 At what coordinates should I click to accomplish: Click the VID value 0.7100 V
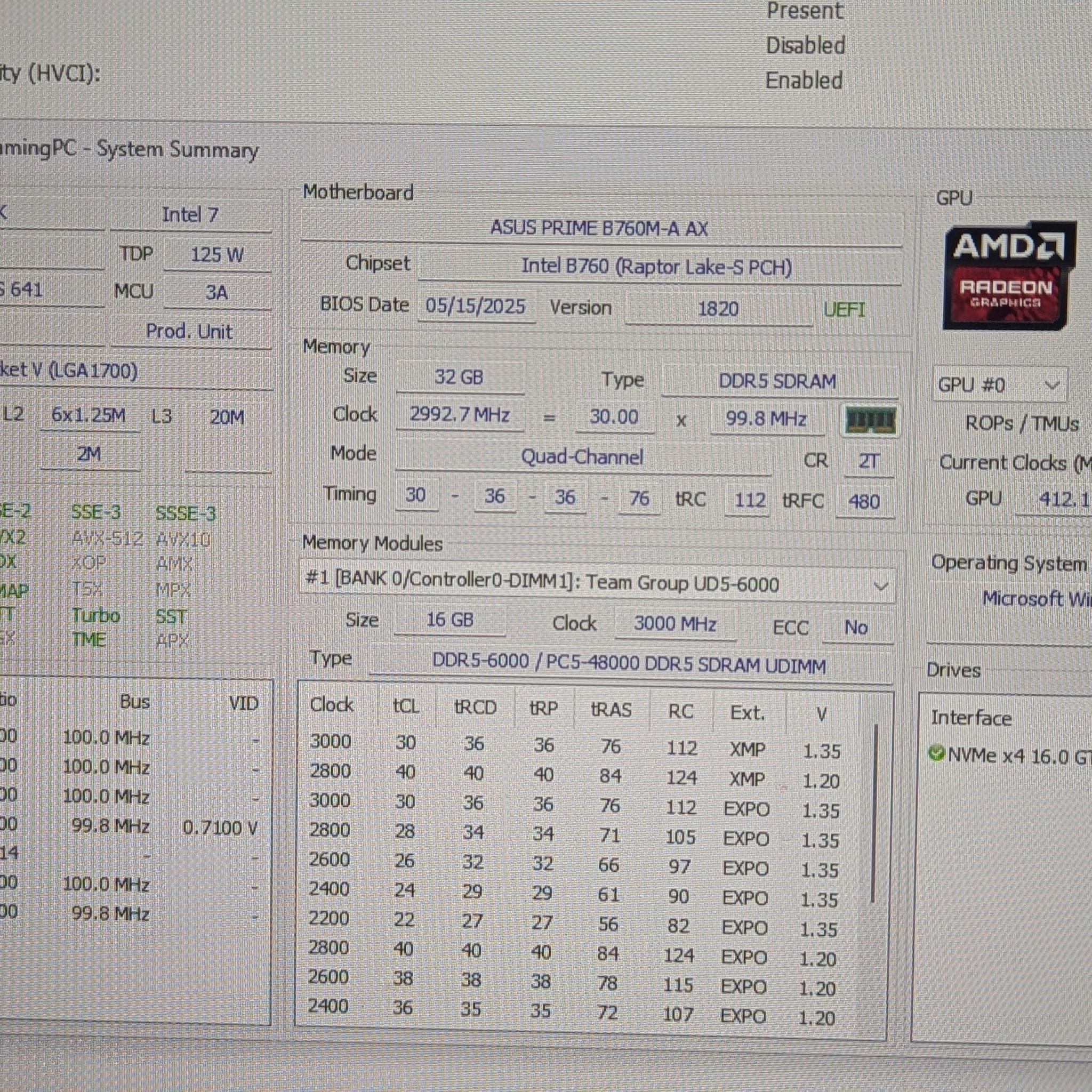point(220,828)
